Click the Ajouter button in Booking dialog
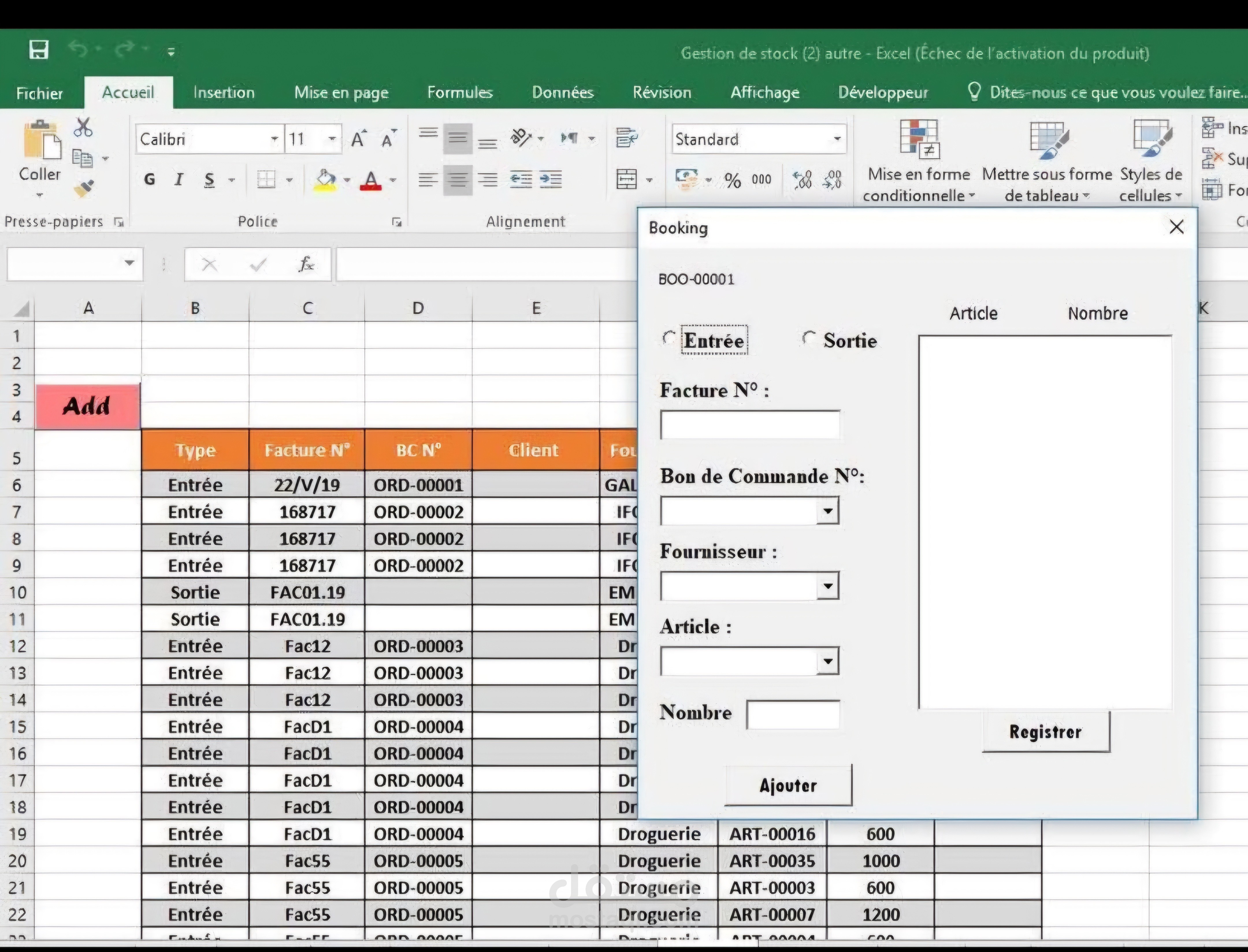This screenshot has width=1248, height=952. point(788,785)
